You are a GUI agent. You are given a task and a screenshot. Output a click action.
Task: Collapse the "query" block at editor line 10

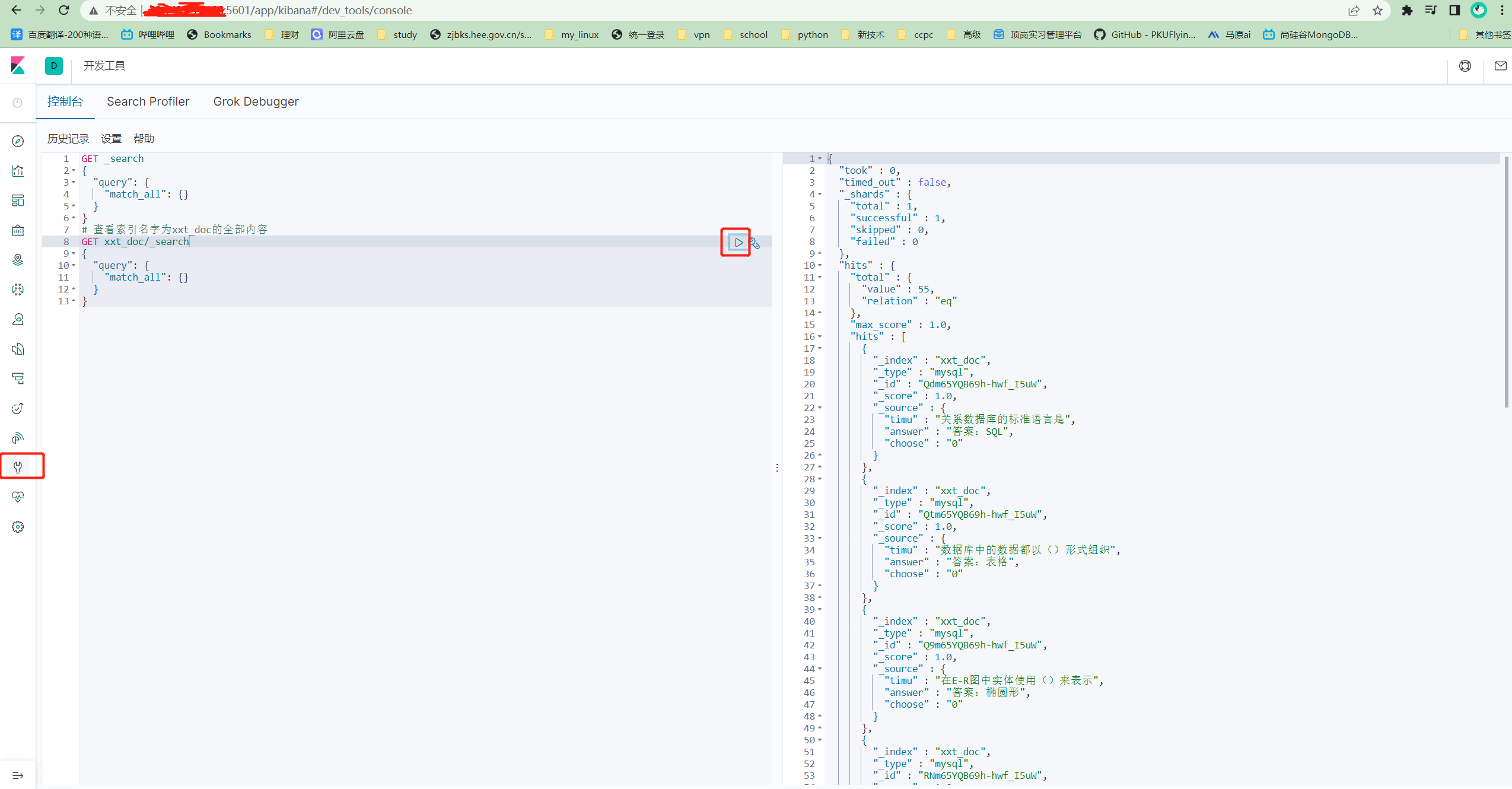coord(74,266)
